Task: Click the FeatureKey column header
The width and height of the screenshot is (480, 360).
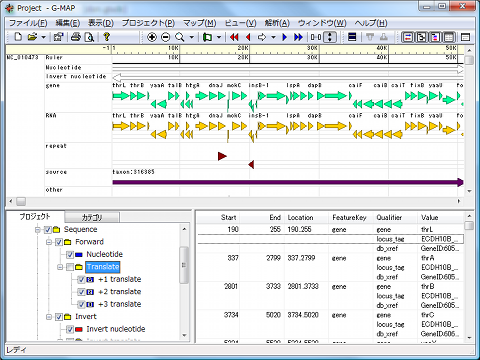Action: [x=350, y=218]
